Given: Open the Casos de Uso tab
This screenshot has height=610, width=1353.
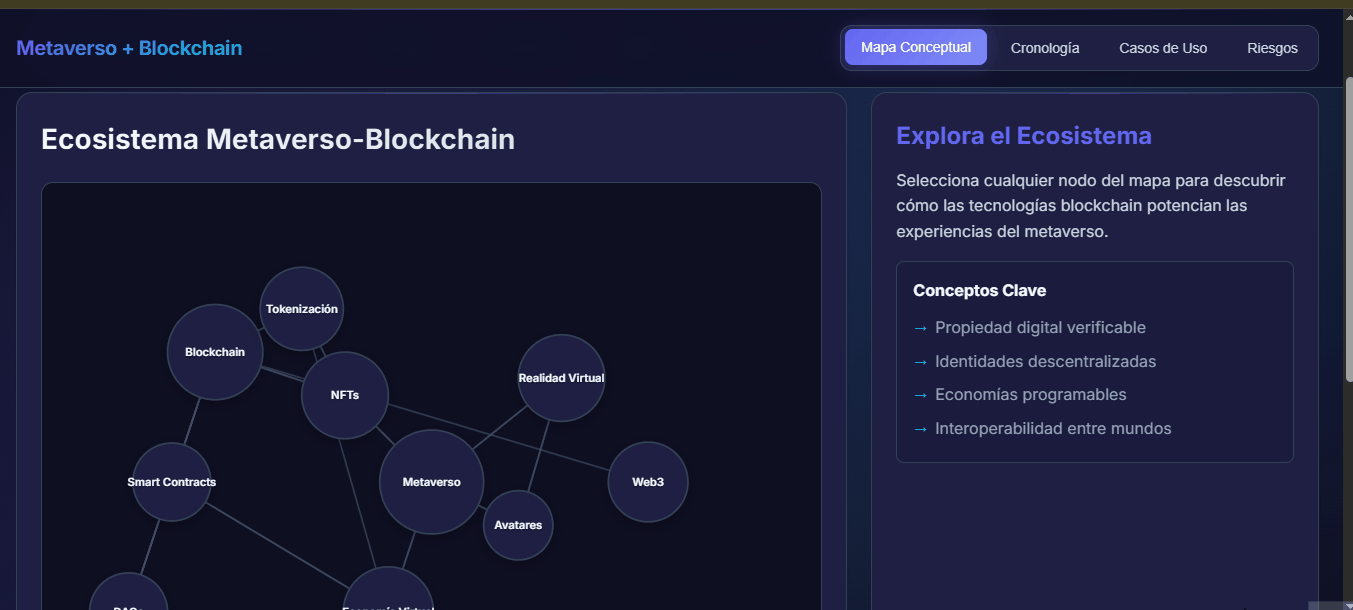Looking at the screenshot, I should click(1163, 48).
